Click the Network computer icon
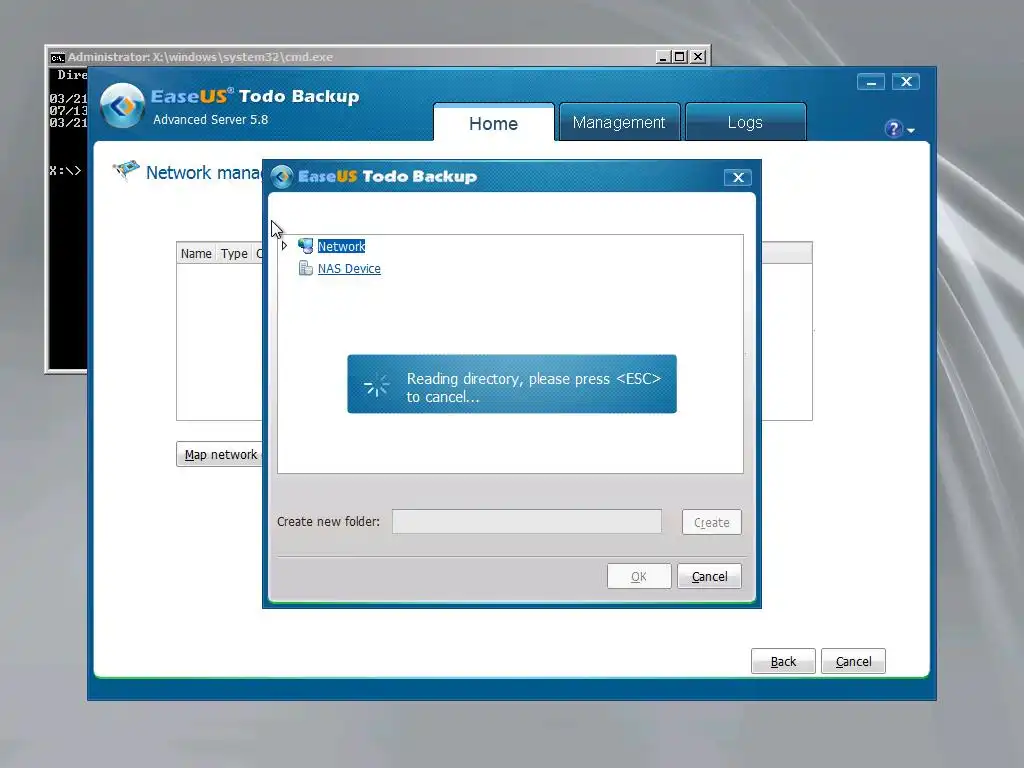The width and height of the screenshot is (1024, 768). click(x=306, y=246)
